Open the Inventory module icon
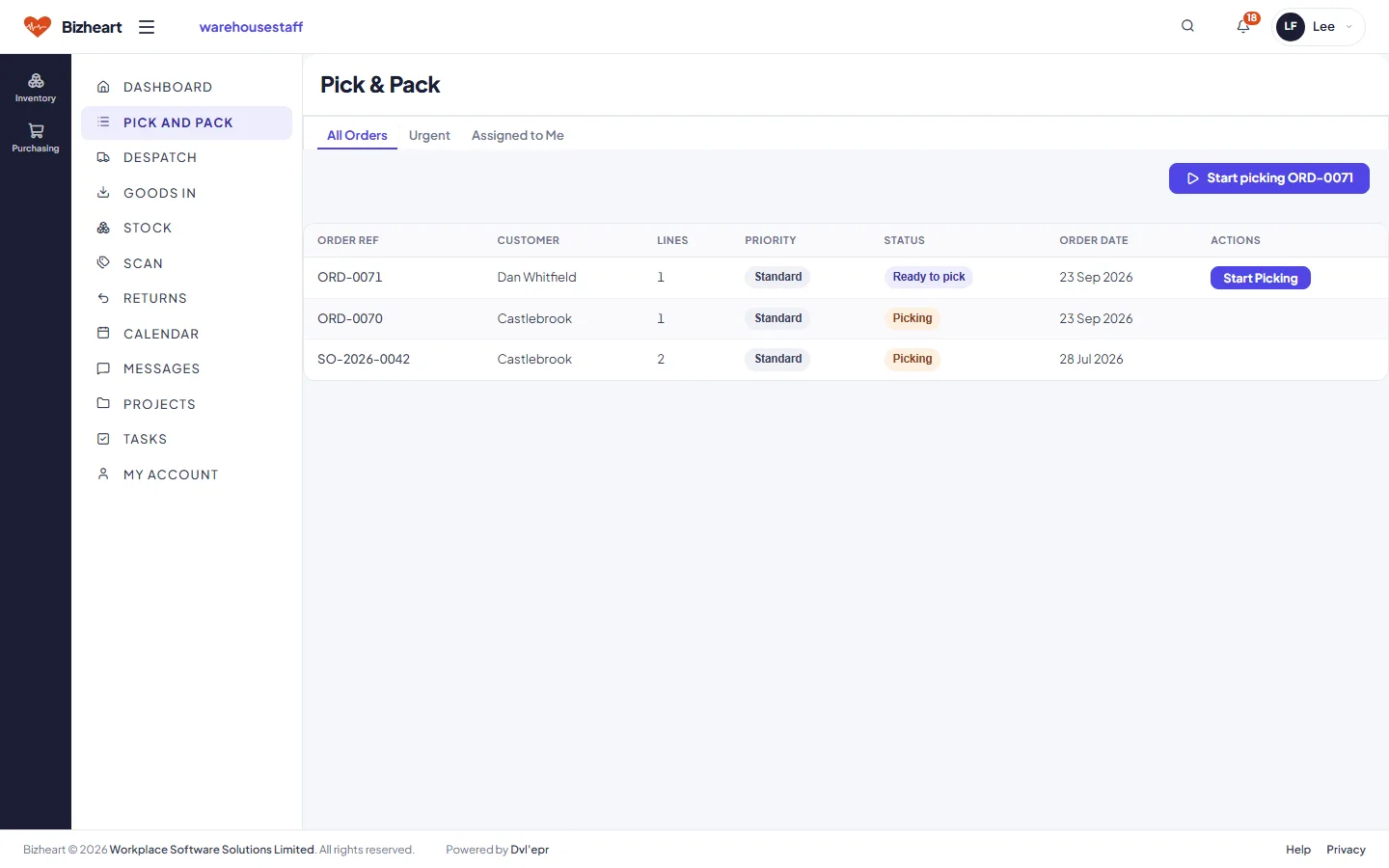1389x868 pixels. tap(36, 81)
